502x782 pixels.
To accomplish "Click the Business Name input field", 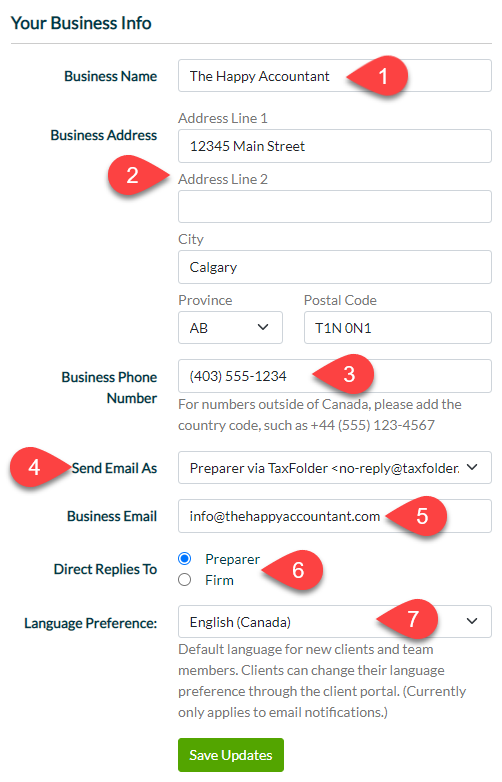I will click(335, 76).
